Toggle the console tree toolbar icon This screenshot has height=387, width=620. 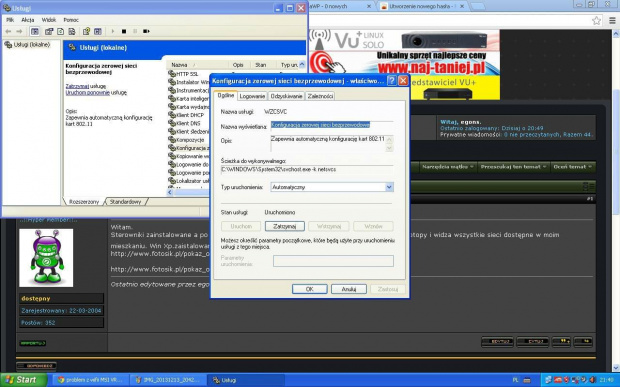point(35,31)
